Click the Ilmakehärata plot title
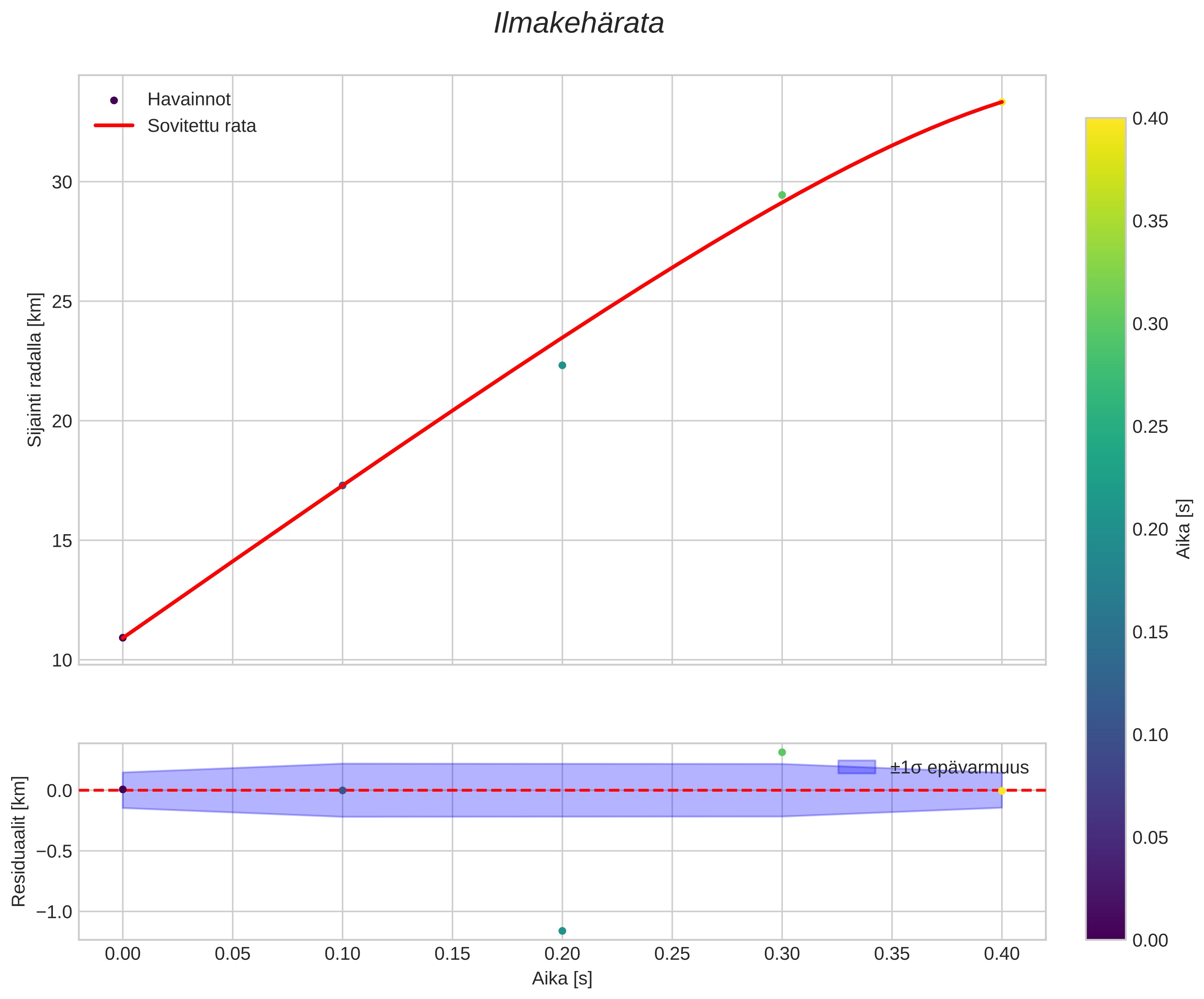Viewport: 1204px width, 999px height. [x=579, y=24]
